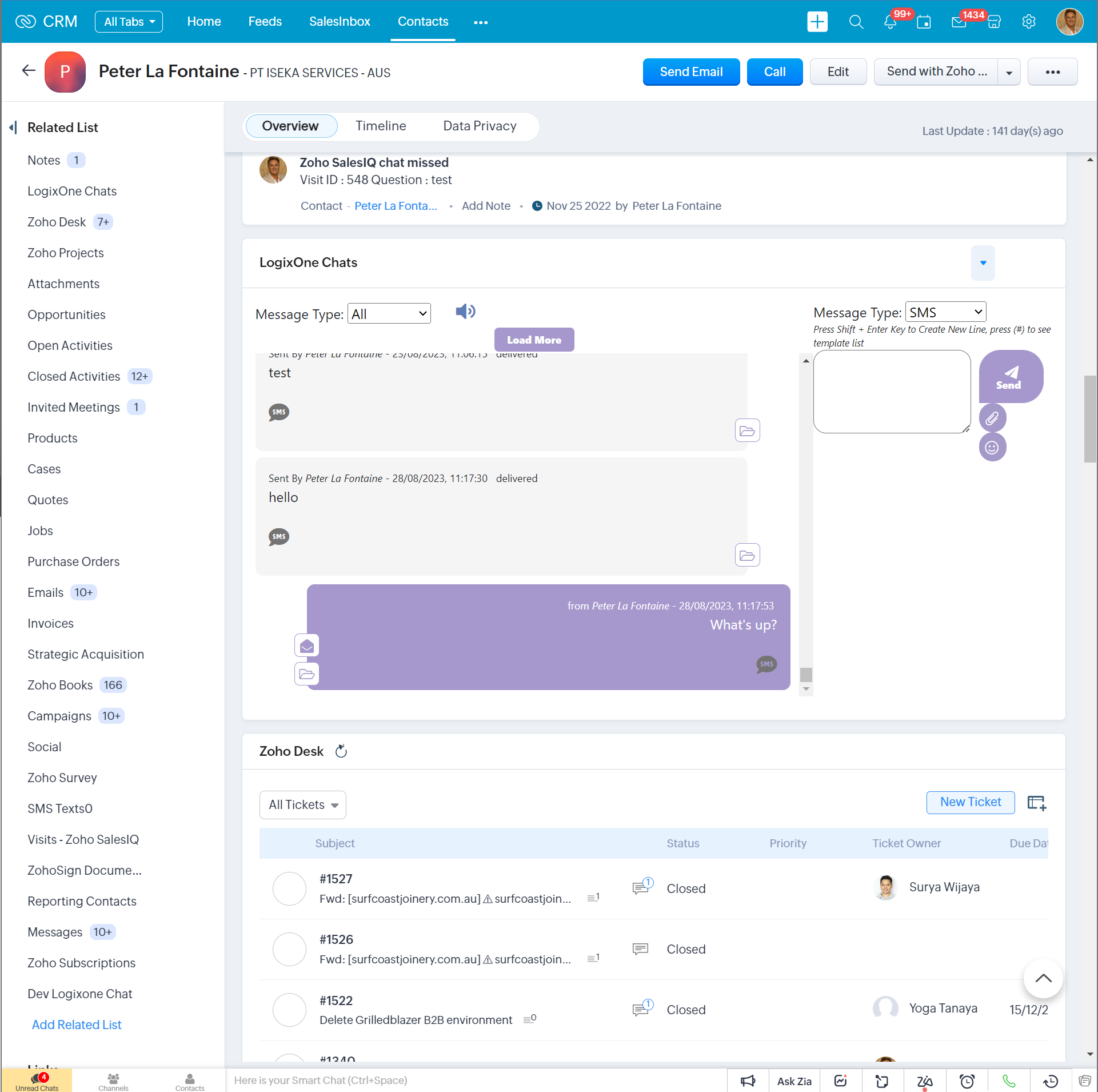Image resolution: width=1098 pixels, height=1092 pixels.
Task: Click the New Ticket button
Action: click(x=970, y=802)
